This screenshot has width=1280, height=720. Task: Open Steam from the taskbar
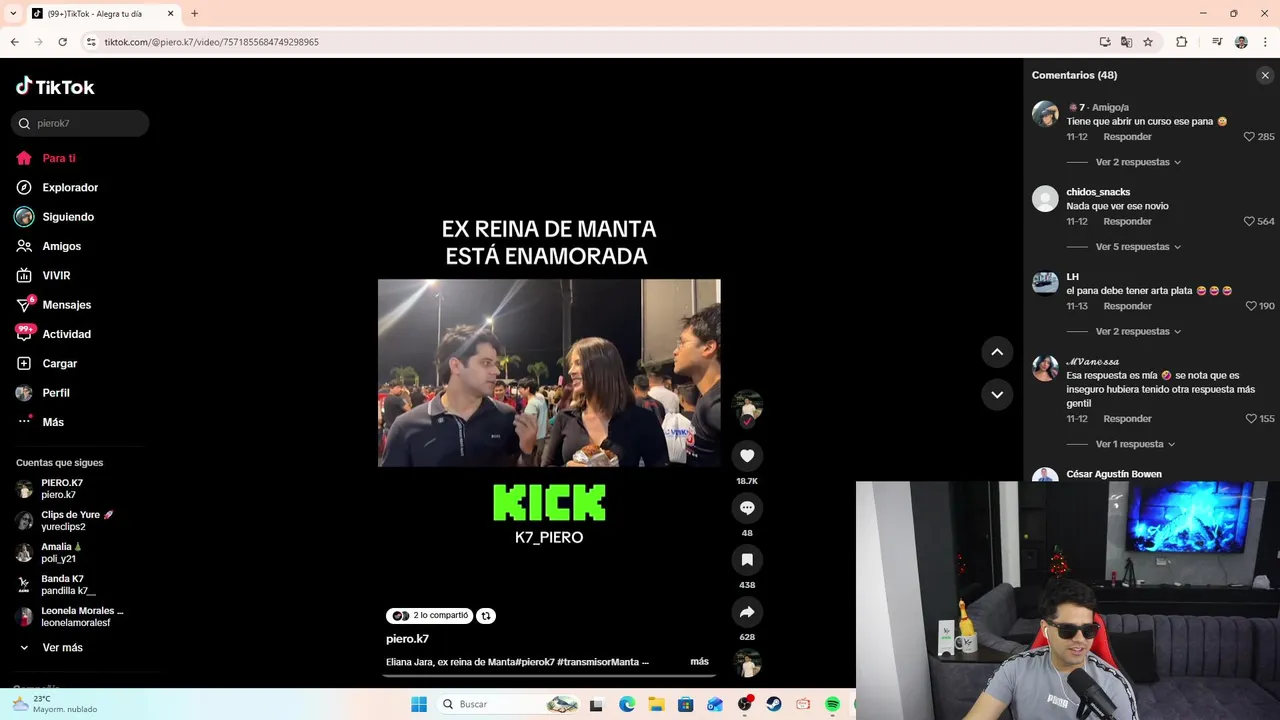pos(774,705)
